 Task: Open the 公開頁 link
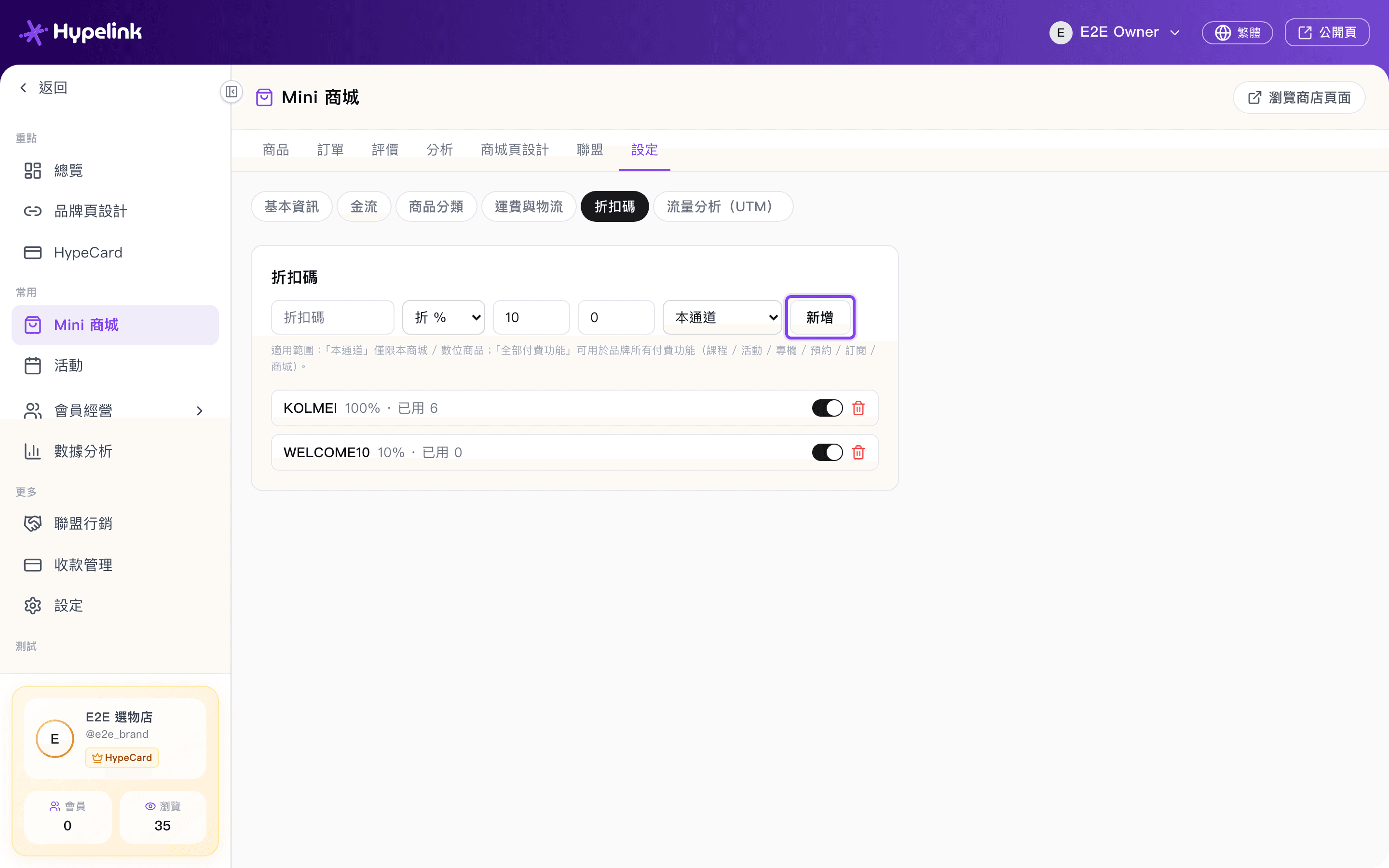pyautogui.click(x=1327, y=32)
